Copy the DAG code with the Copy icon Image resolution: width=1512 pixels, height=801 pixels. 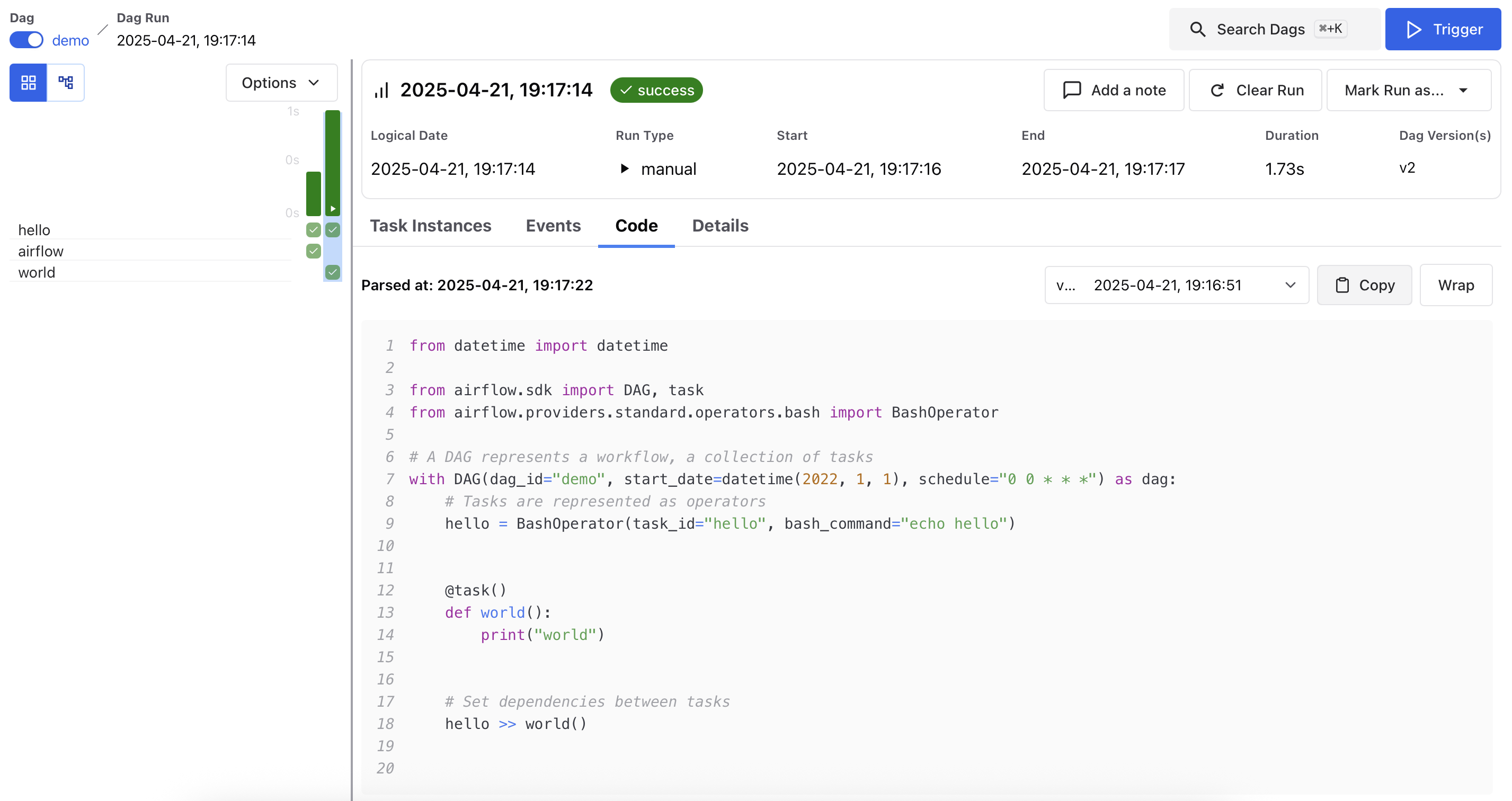click(x=1344, y=285)
